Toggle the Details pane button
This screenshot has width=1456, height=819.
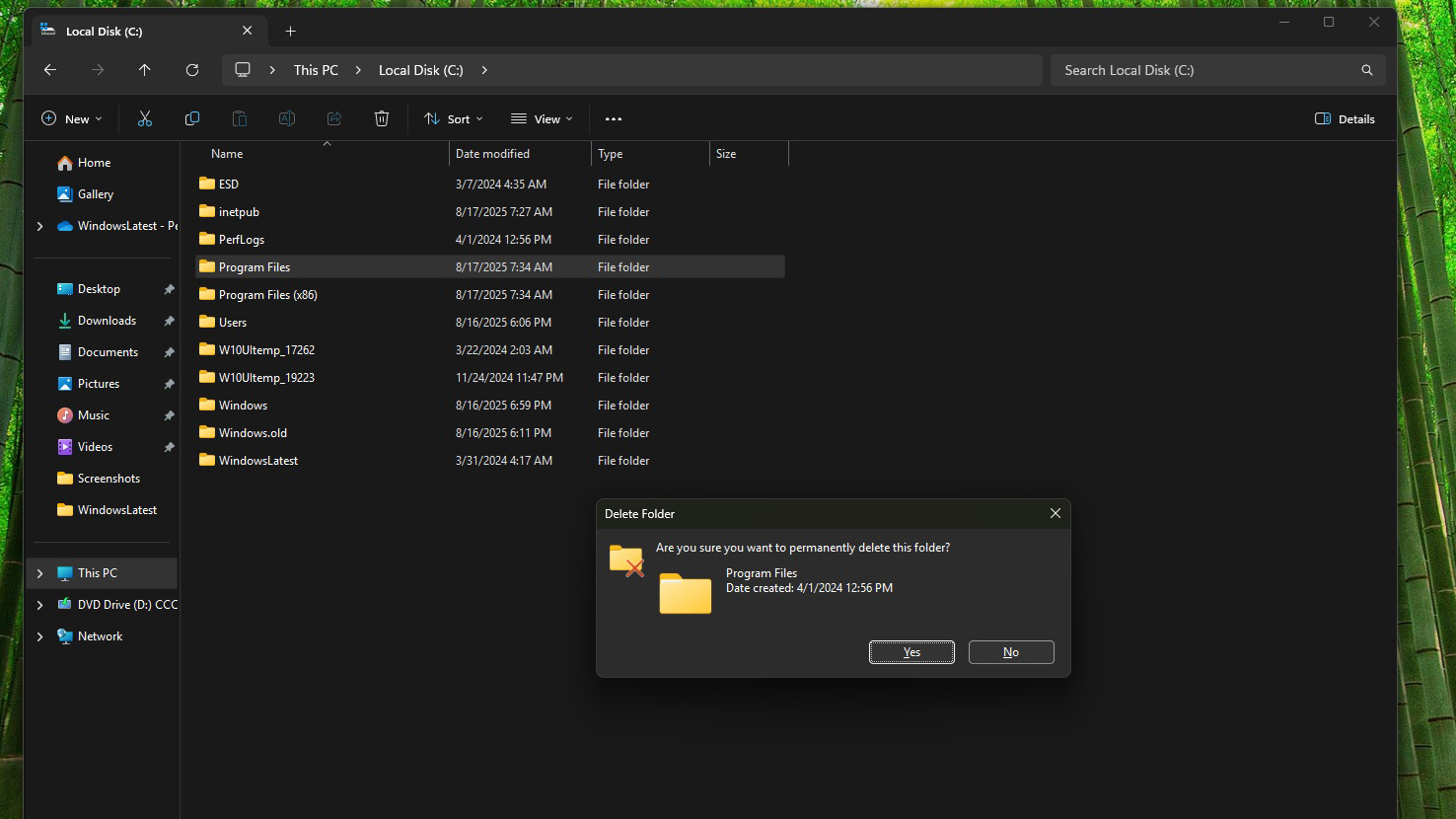pos(1345,118)
